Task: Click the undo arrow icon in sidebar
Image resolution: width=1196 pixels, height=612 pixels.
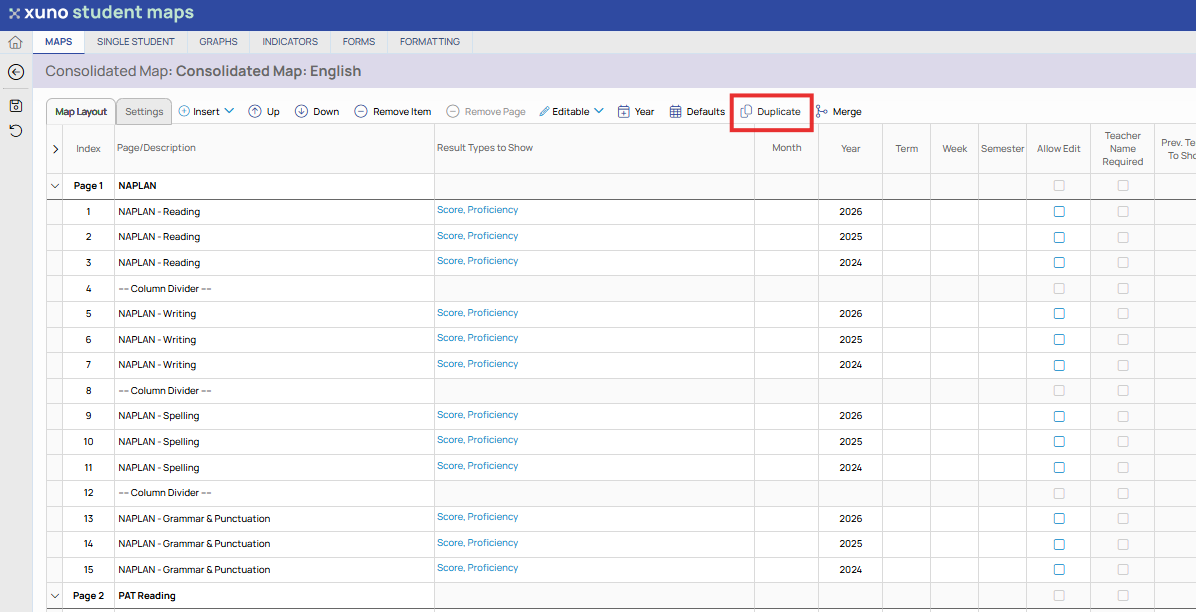Action: 15,131
